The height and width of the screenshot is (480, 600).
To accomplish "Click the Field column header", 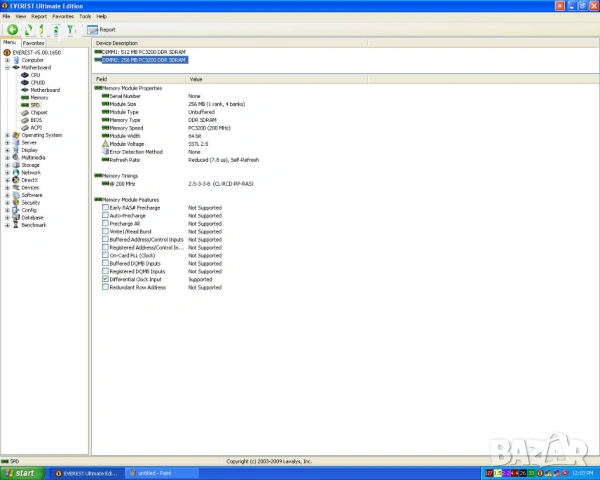I will (139, 79).
